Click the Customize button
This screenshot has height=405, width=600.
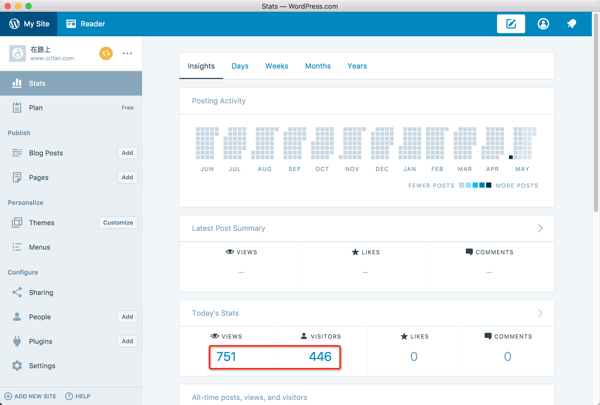point(118,222)
